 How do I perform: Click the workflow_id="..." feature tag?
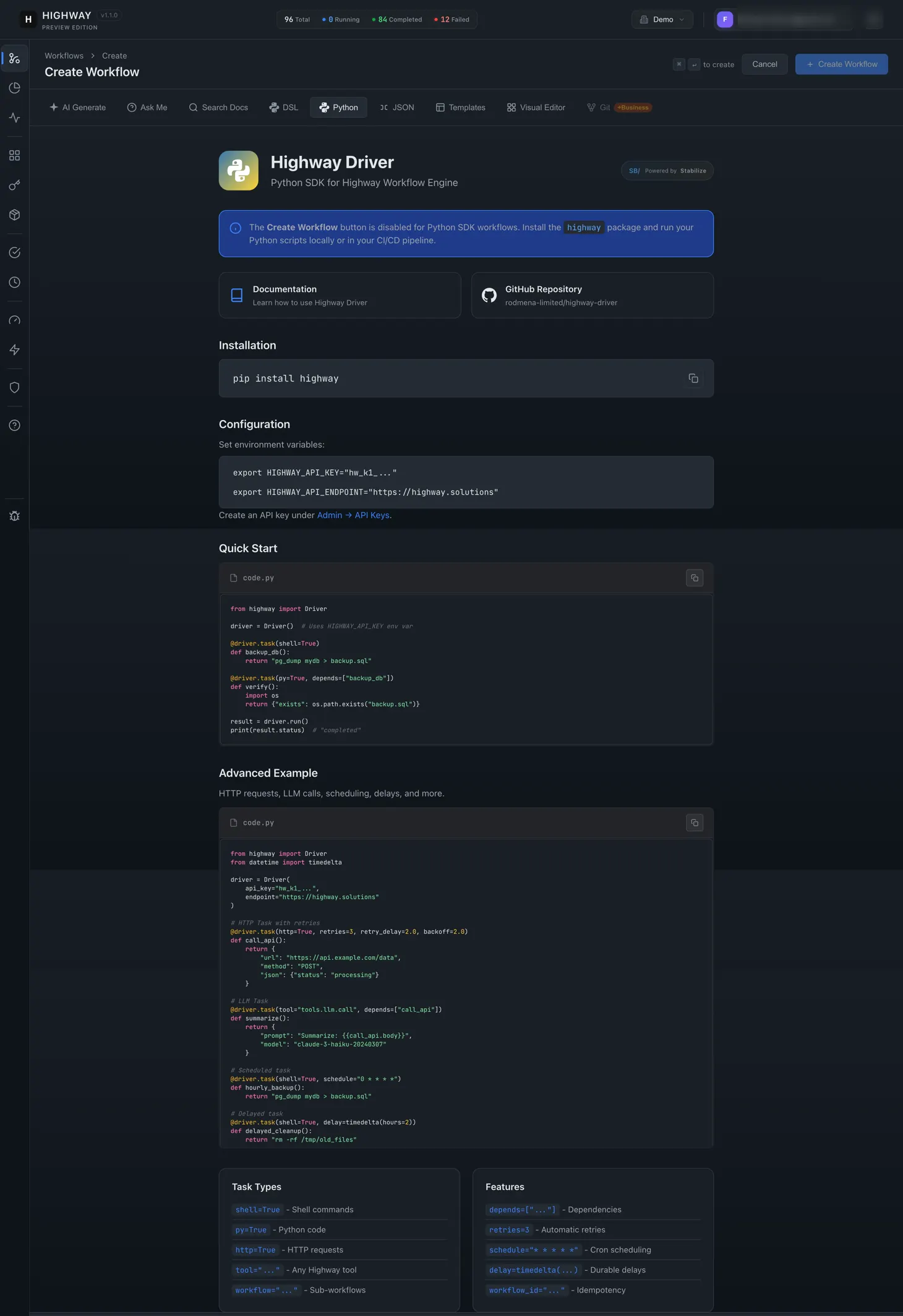click(x=526, y=1290)
